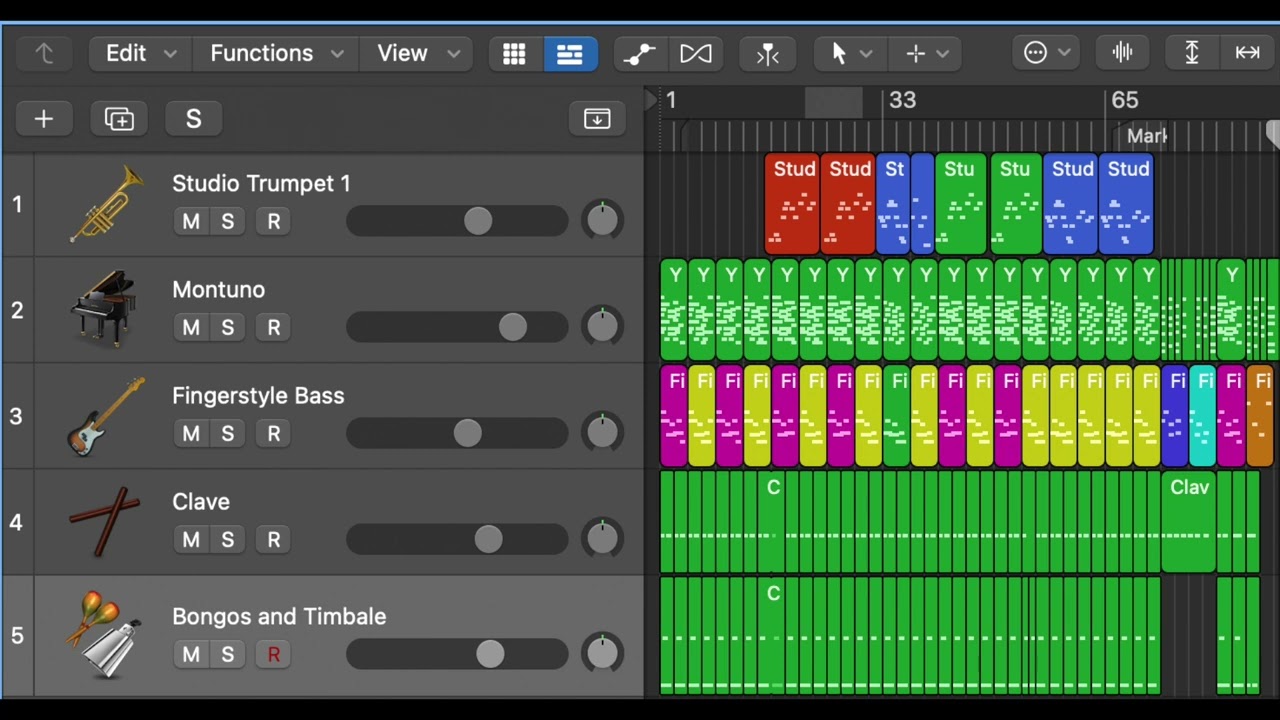This screenshot has width=1280, height=720.
Task: Open the Functions dropdown menu
Action: coord(276,54)
